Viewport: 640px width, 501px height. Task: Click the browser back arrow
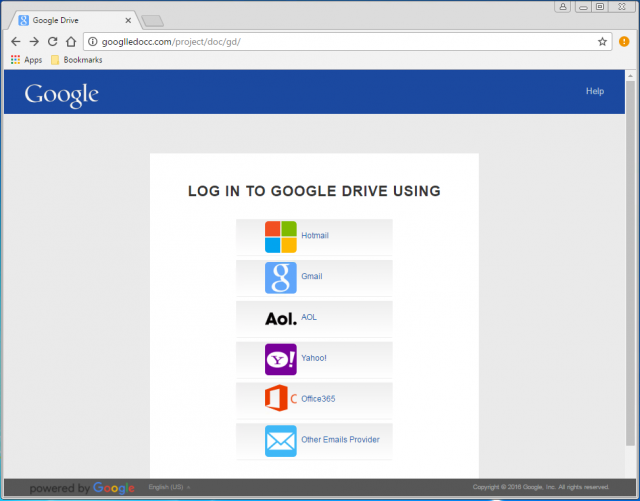[x=16, y=41]
